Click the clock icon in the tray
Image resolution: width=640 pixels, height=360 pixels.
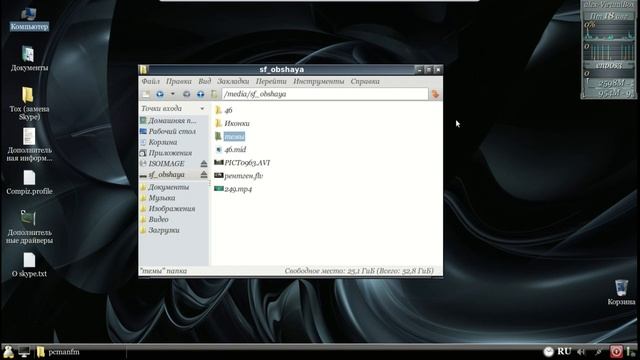coord(548,352)
